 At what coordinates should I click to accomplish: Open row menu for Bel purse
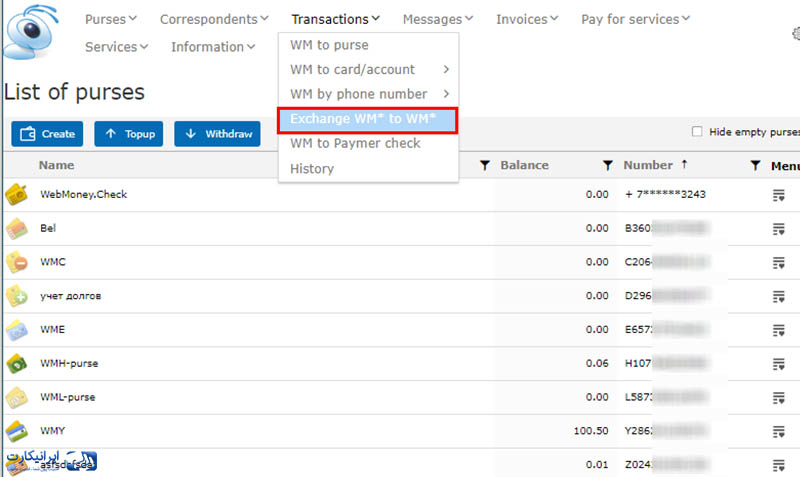click(779, 229)
